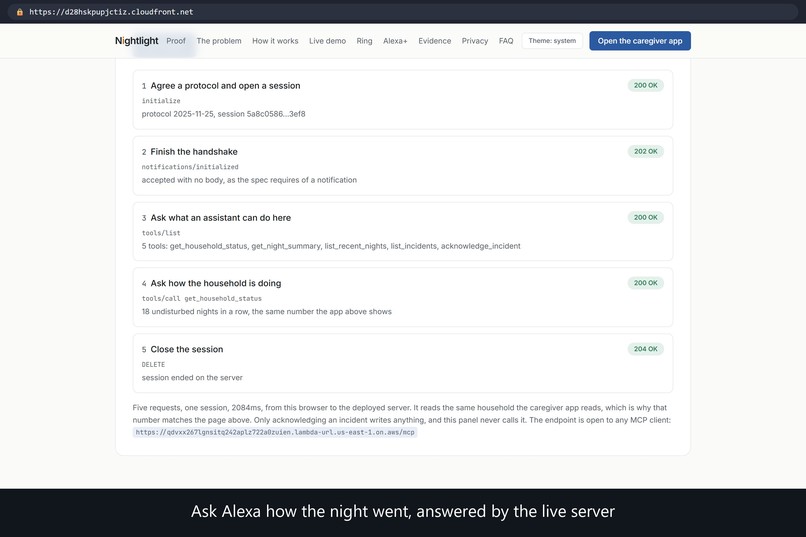Select 'Finish the handshake' heading
This screenshot has height=537, width=806.
coord(194,152)
